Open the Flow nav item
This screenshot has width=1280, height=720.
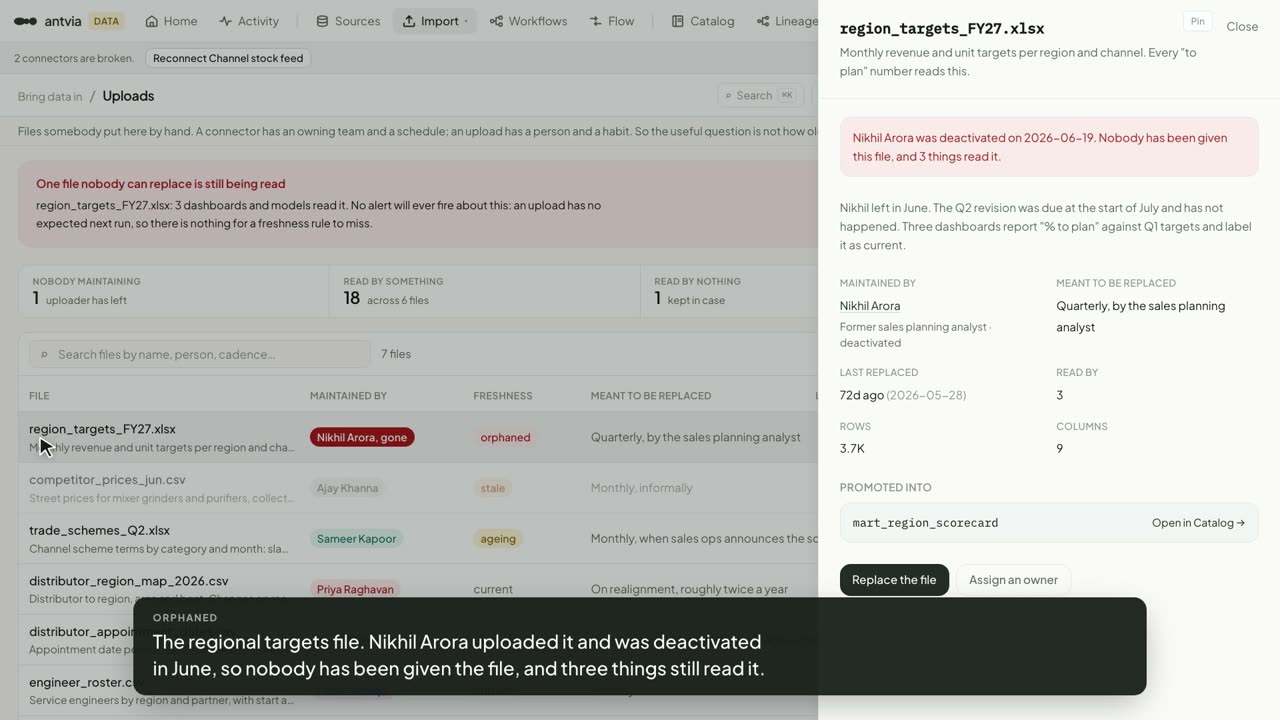point(612,21)
